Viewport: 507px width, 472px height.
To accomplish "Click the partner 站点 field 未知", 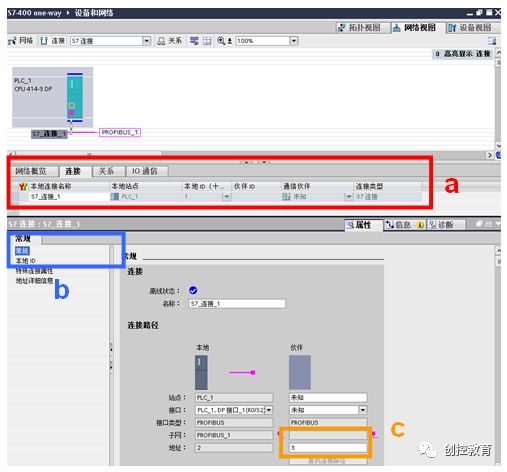I will [x=328, y=398].
